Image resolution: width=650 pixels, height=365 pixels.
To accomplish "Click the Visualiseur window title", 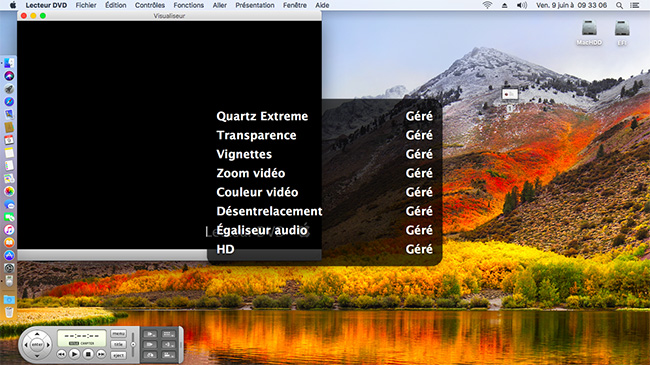I will 169,16.
